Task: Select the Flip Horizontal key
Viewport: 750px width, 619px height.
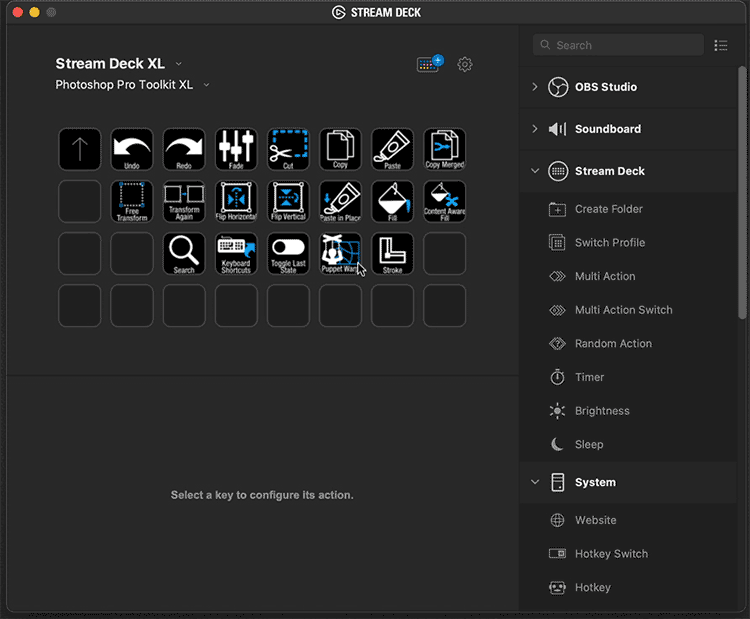Action: coord(236,201)
